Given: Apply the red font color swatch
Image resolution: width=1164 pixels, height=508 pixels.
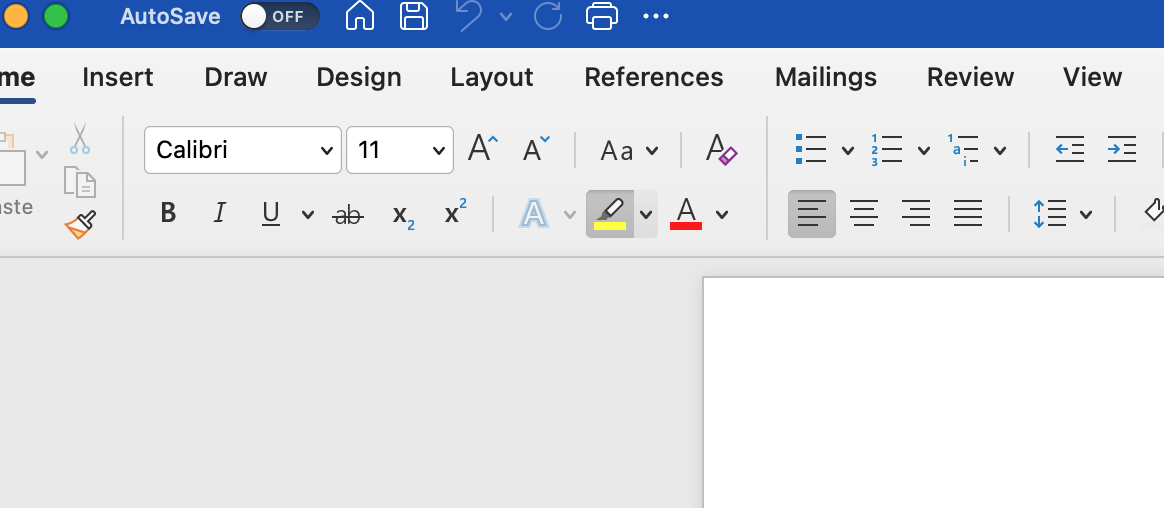Looking at the screenshot, I should 686,213.
